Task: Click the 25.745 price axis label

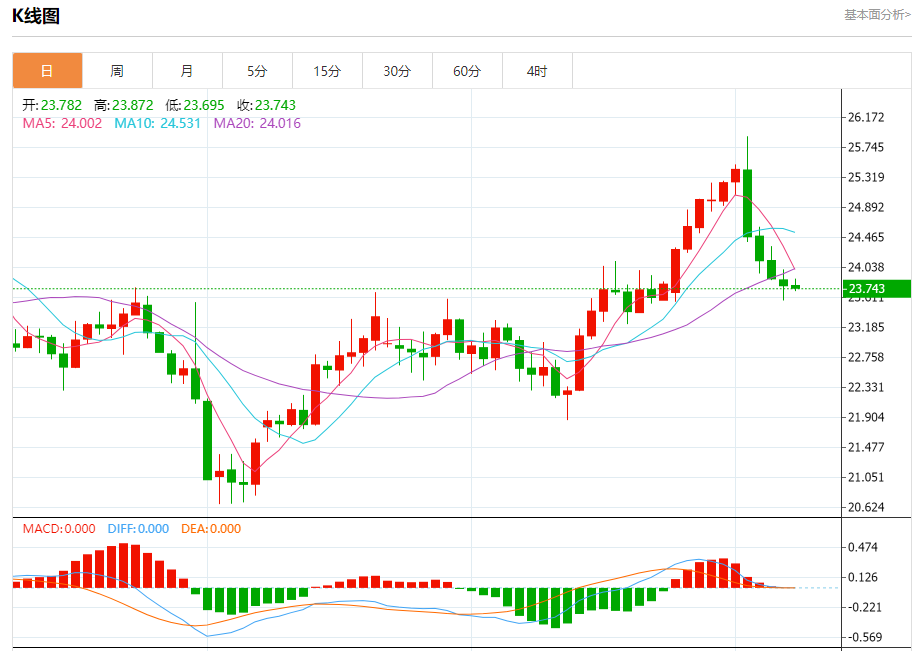Action: [x=866, y=147]
